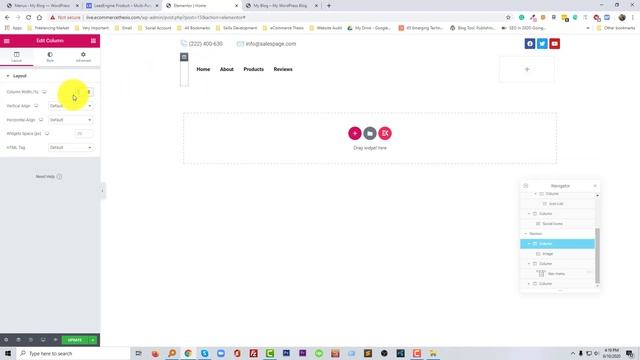Switch to LeadEngine Product browser tab
This screenshot has width=640, height=360.
point(122,6)
